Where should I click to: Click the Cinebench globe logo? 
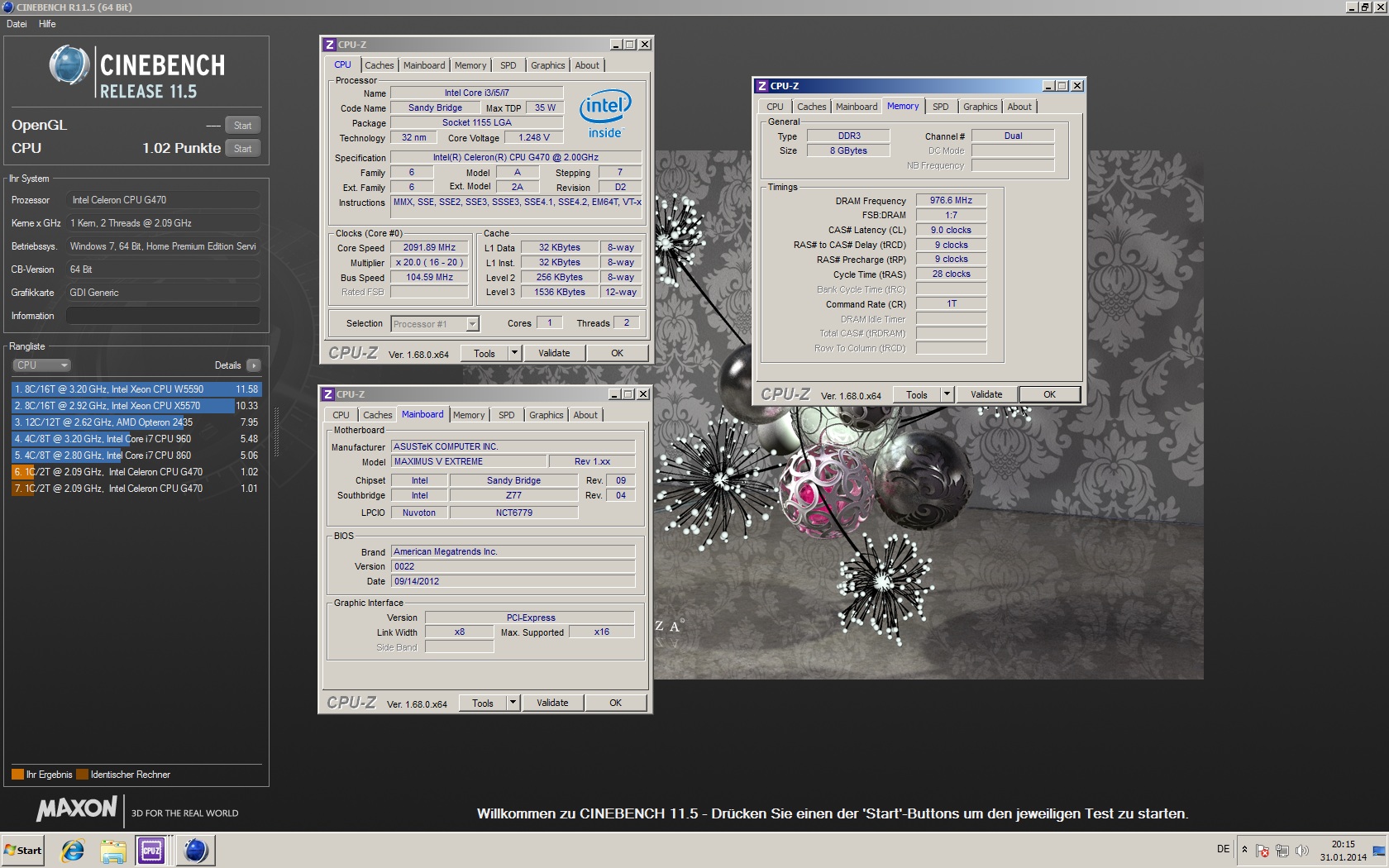69,66
